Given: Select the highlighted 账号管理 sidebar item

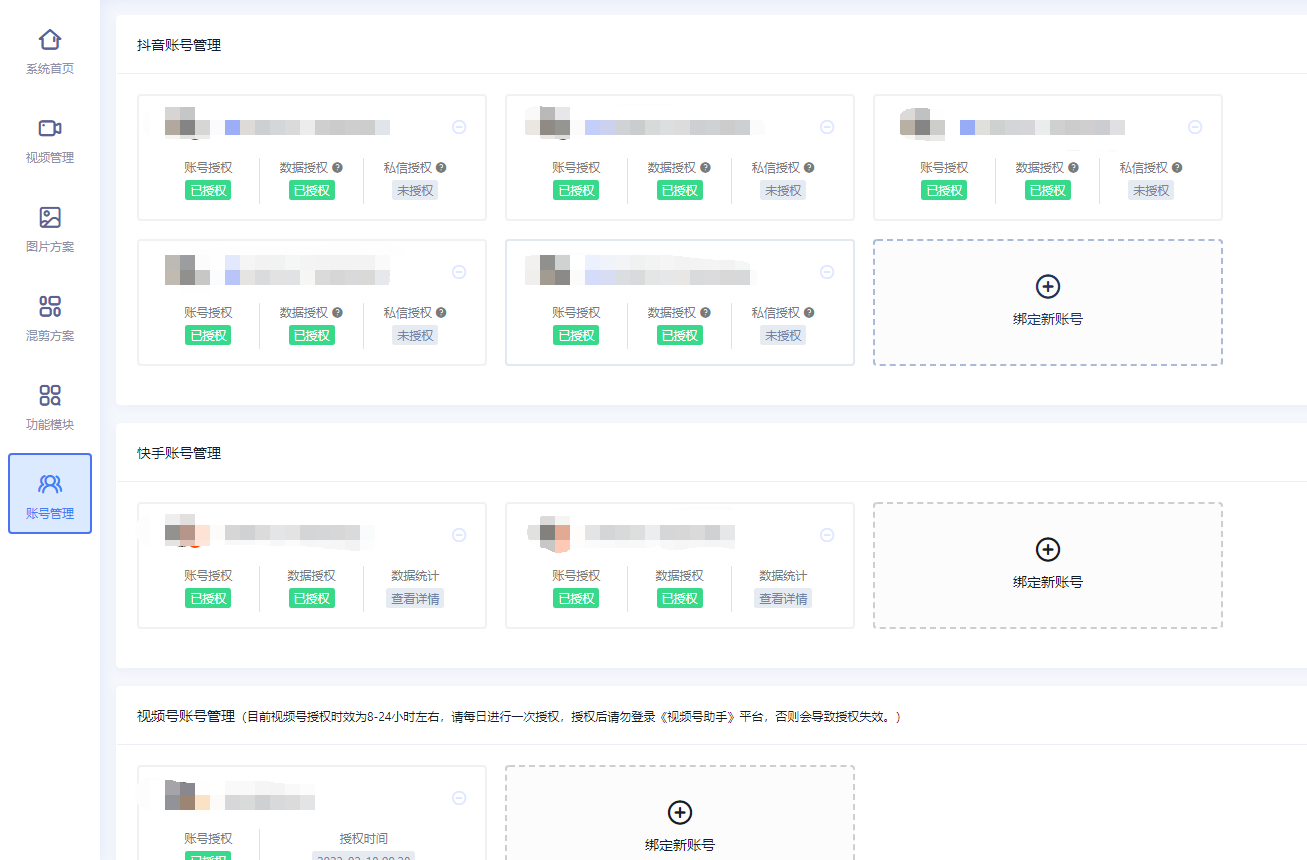Looking at the screenshot, I should [50, 493].
